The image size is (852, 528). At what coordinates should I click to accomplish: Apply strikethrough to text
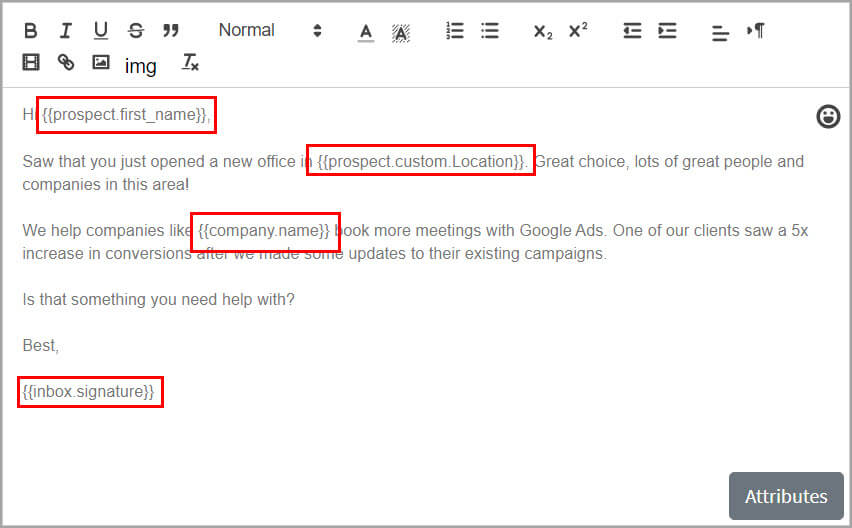136,31
